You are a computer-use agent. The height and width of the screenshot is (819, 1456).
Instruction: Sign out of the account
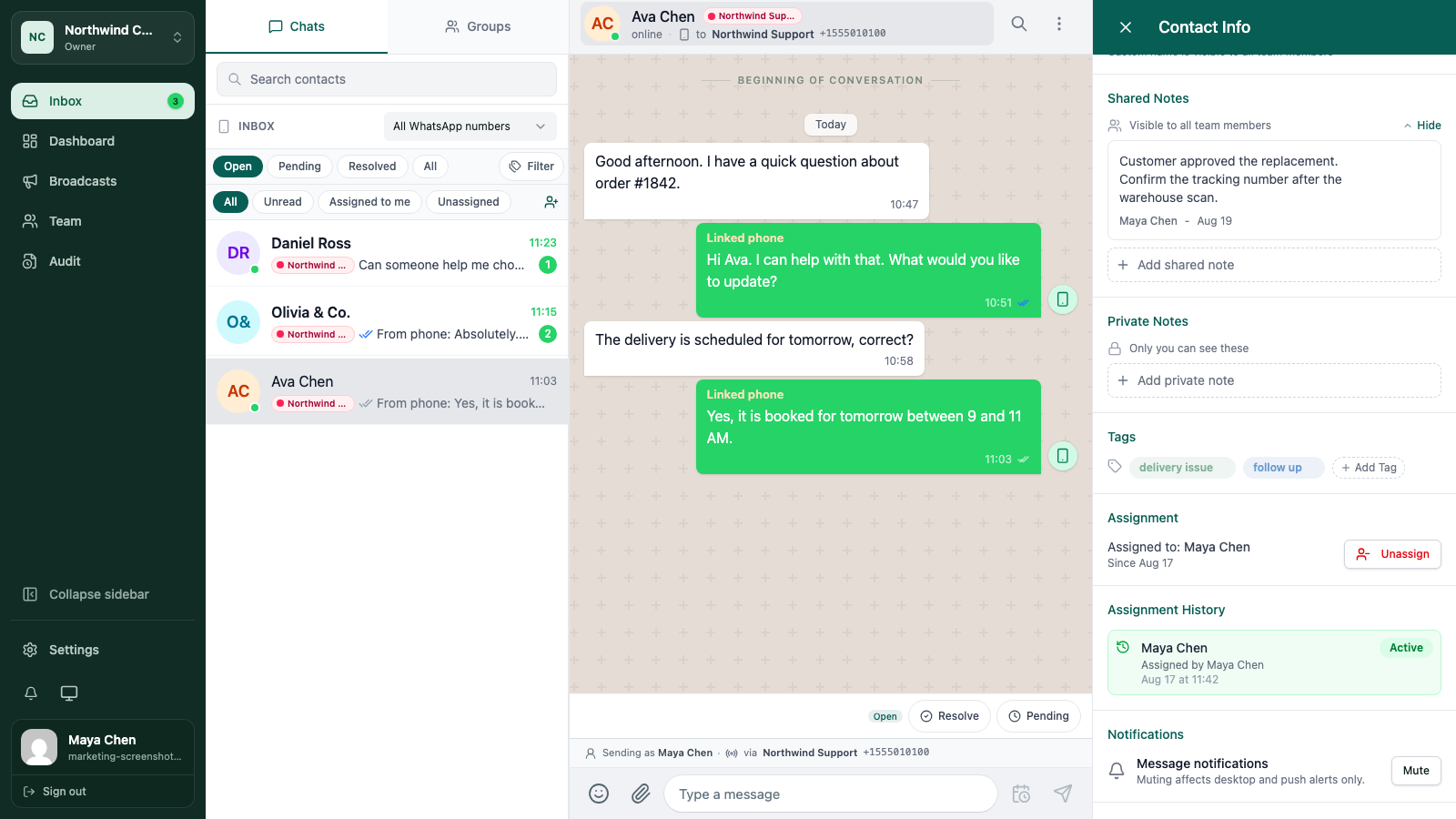pos(103,792)
